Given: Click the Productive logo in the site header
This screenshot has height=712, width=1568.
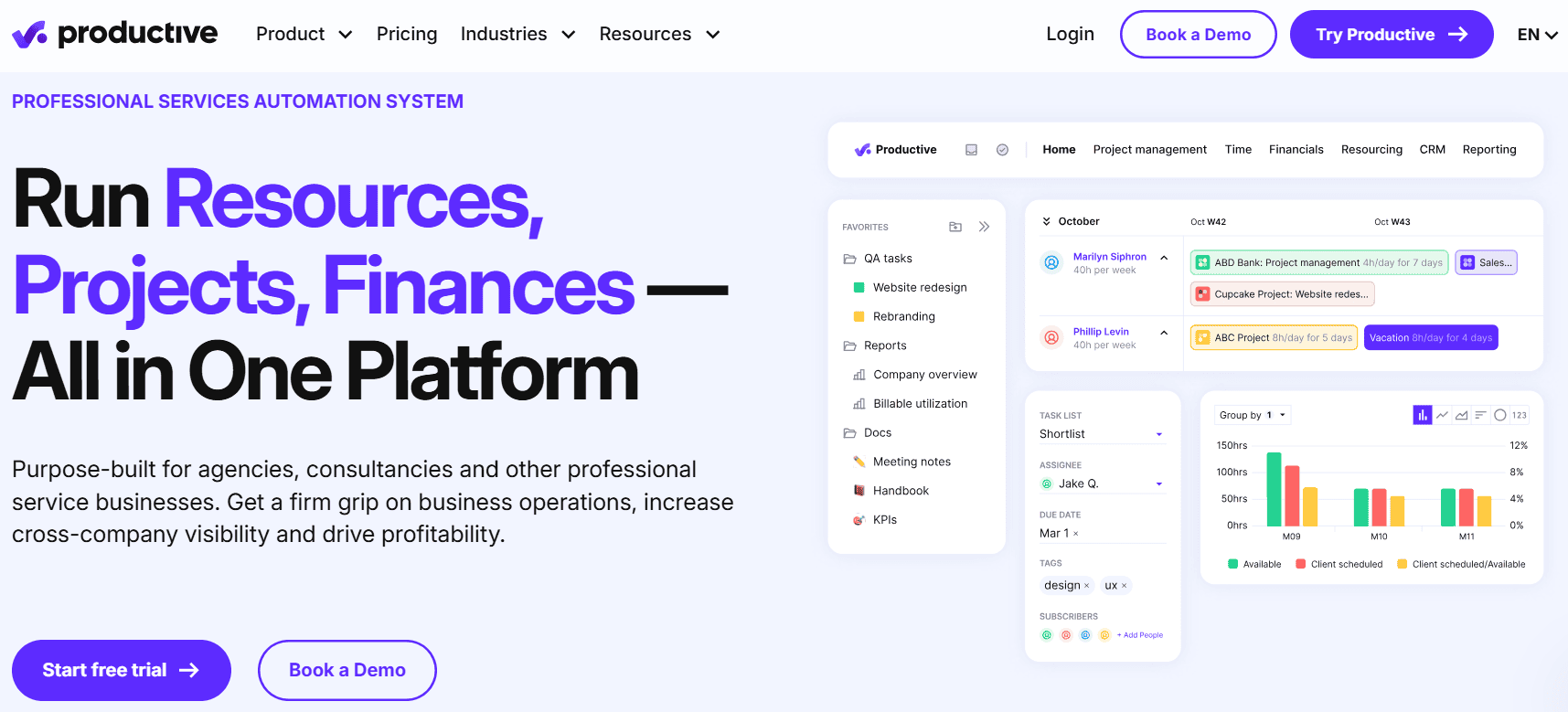Looking at the screenshot, I should coord(114,34).
